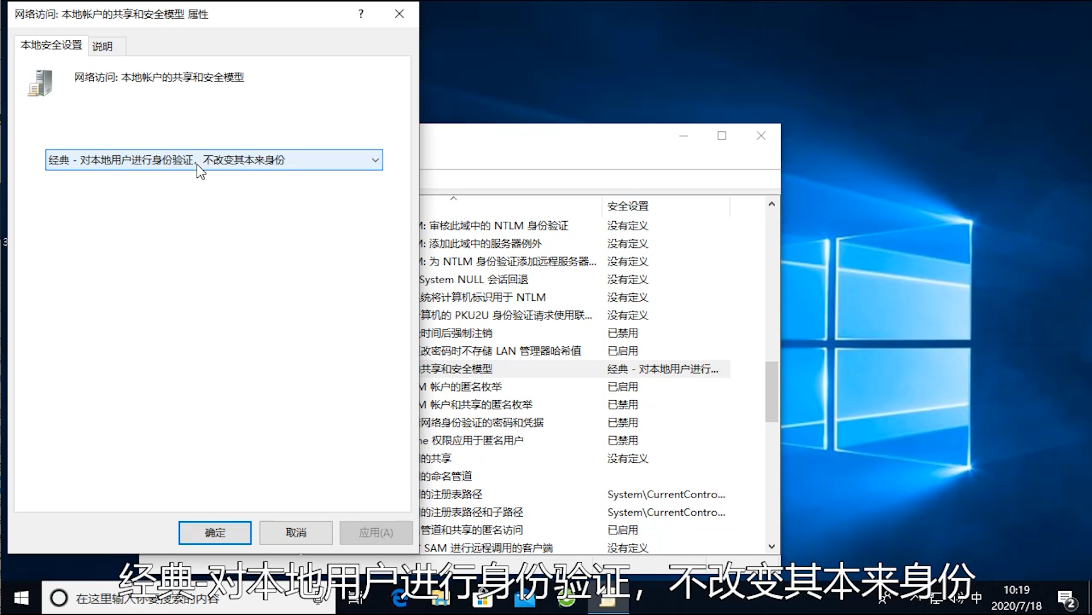Screen dimensions: 1092x615
Task: Select the policy row containing PKU2U
Action: click(x=505, y=315)
